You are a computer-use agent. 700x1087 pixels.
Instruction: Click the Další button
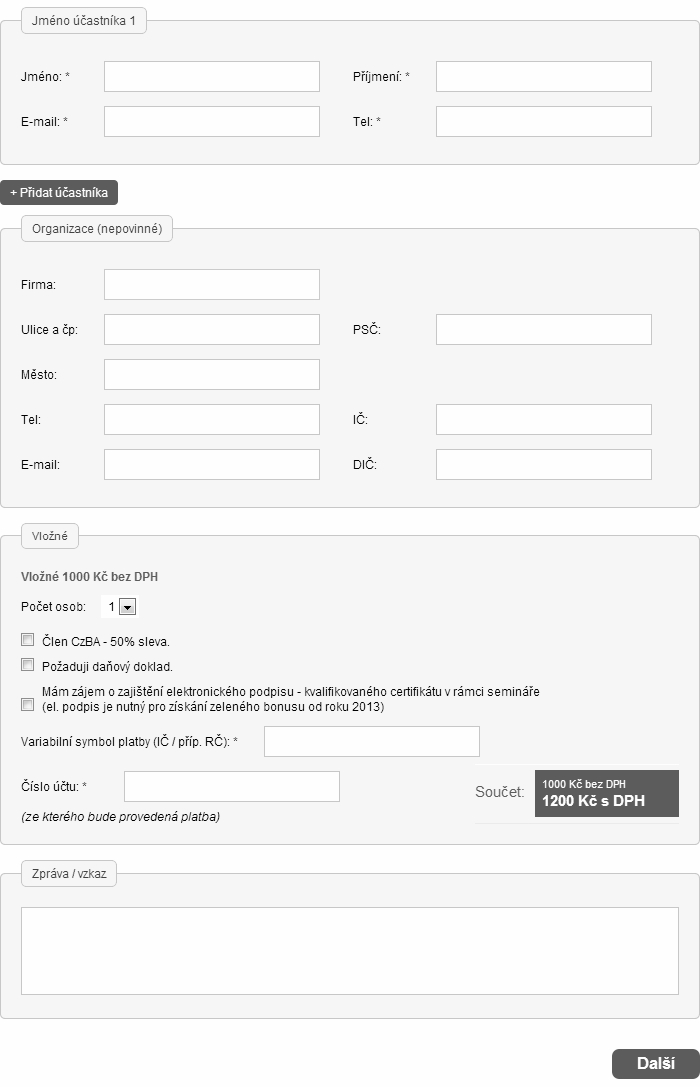pyautogui.click(x=656, y=1063)
